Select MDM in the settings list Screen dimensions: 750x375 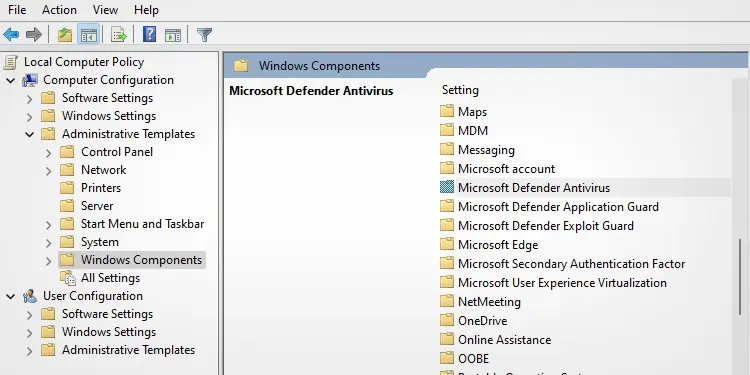[473, 131]
